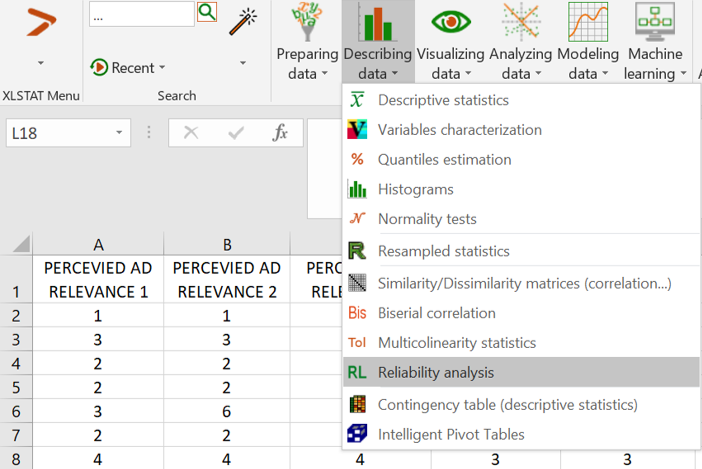Select row 4 header
This screenshot has width=702, height=469.
[x=16, y=363]
